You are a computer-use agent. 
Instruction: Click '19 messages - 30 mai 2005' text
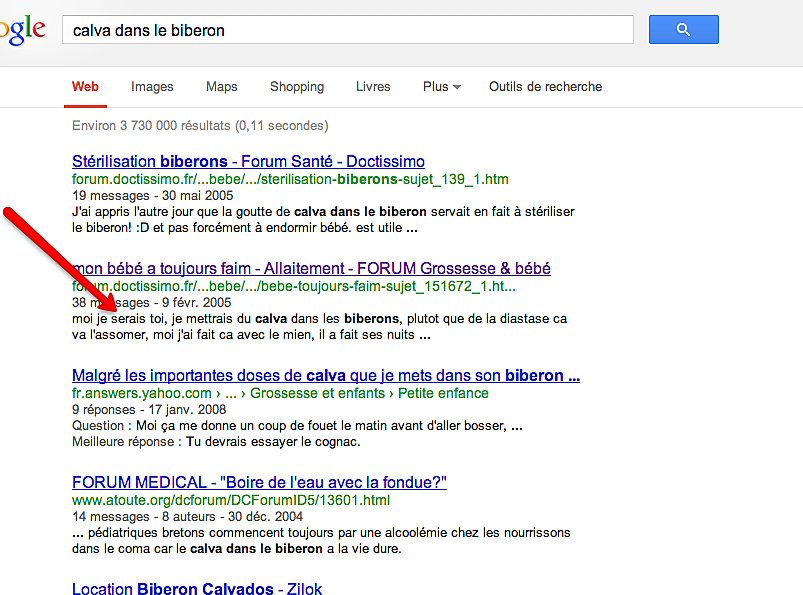[x=153, y=196]
